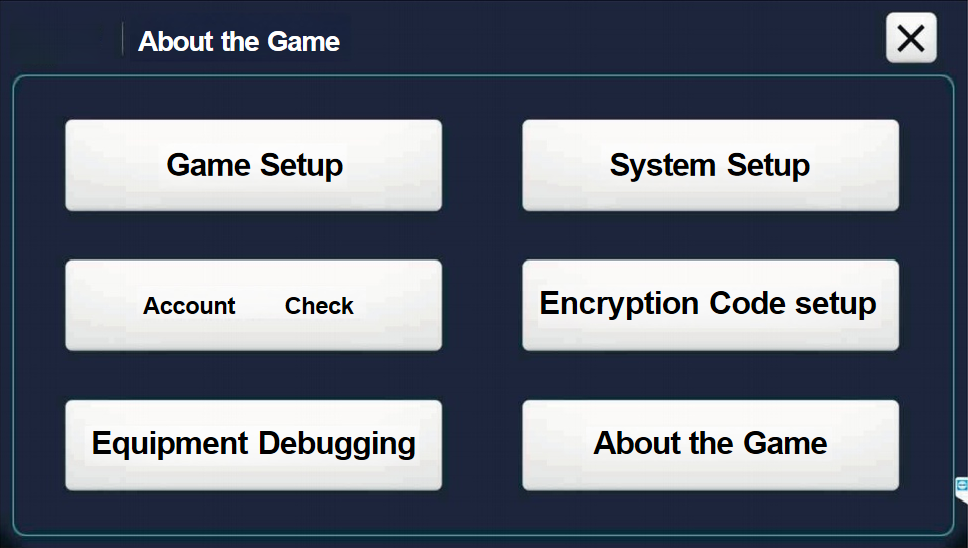Close the About the Game menu with X
Screen dimensions: 968x548
pyautogui.click(x=911, y=38)
